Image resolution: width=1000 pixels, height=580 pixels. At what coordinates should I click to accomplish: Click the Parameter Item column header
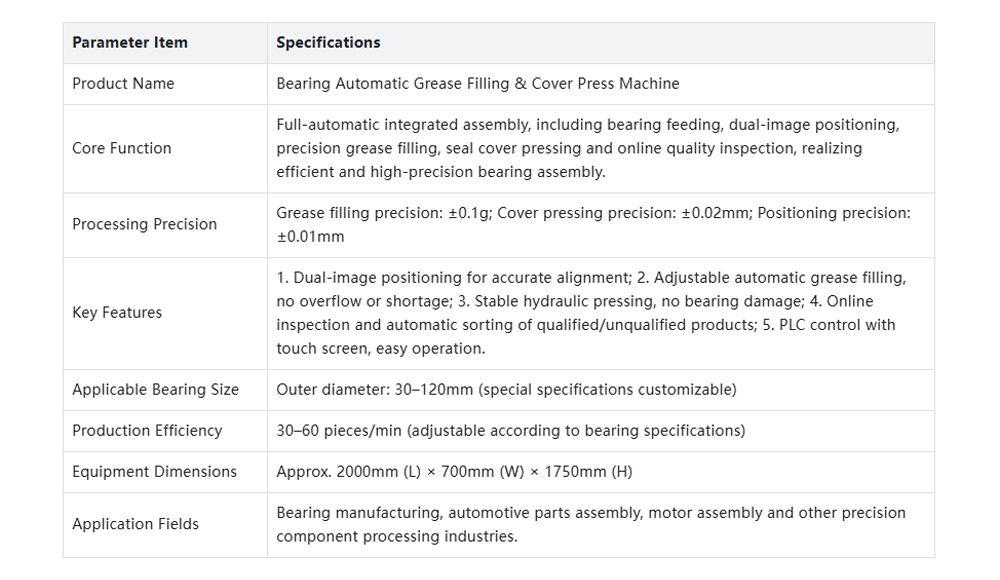(x=129, y=43)
